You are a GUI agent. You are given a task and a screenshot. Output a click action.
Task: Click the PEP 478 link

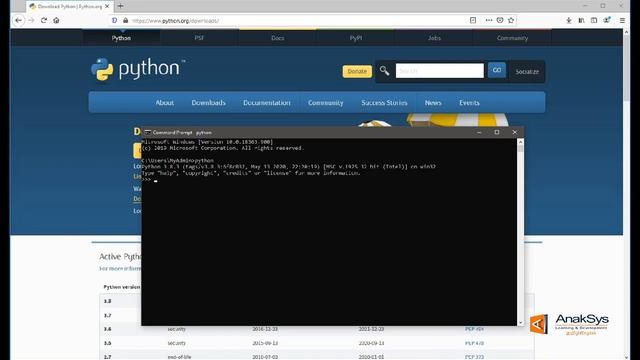(474, 343)
